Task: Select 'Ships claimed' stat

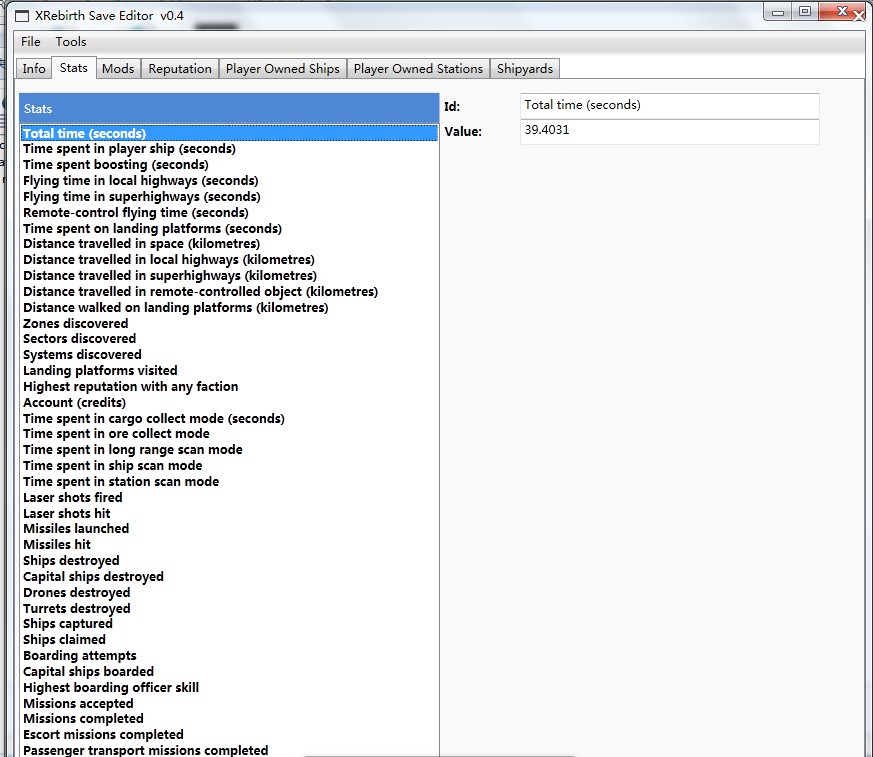Action: click(229, 640)
